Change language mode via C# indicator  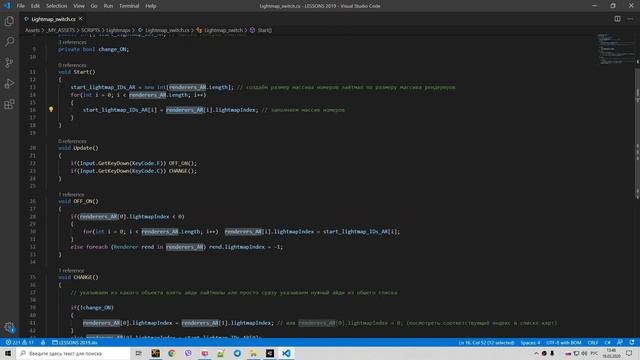(607, 342)
